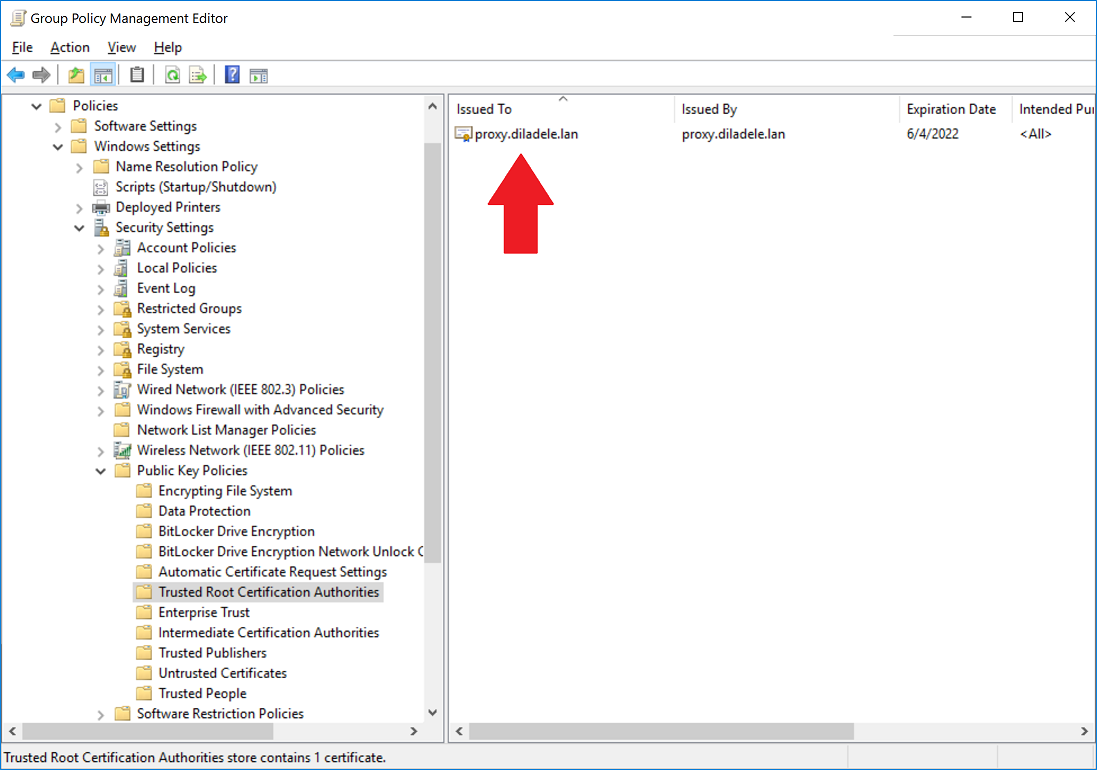1097x770 pixels.
Task: Click the Restricted Groups folder-lock icon
Action: tap(123, 308)
